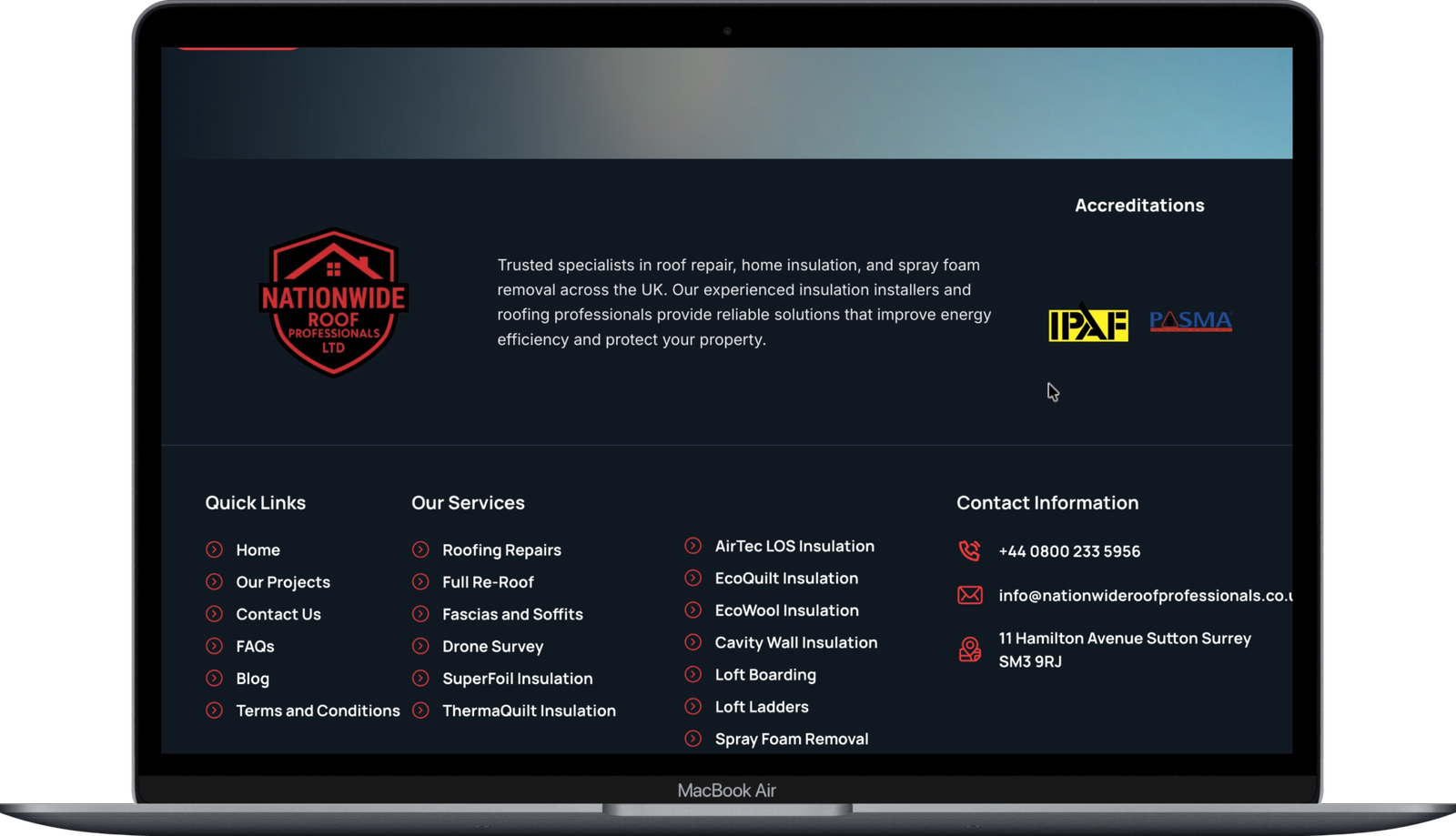Viewport: 1456px width, 836px height.
Task: Click the info@nationwideroofprofessionals email address
Action: click(x=1145, y=596)
